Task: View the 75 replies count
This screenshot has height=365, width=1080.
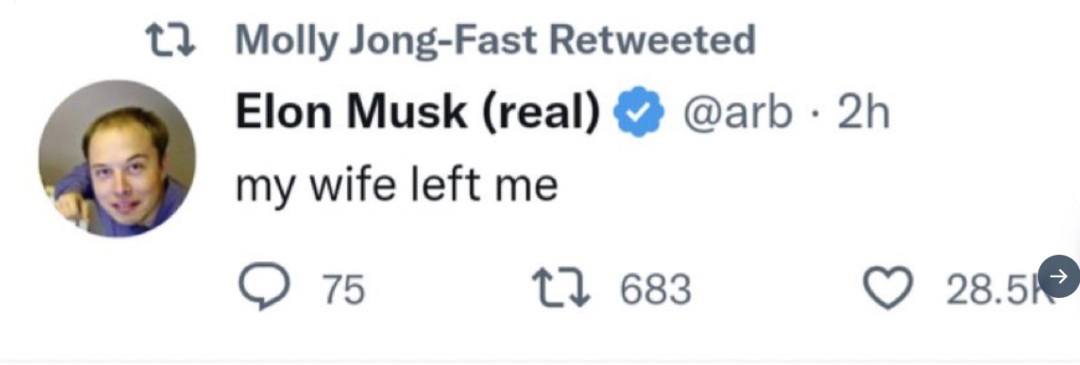Action: coord(343,289)
